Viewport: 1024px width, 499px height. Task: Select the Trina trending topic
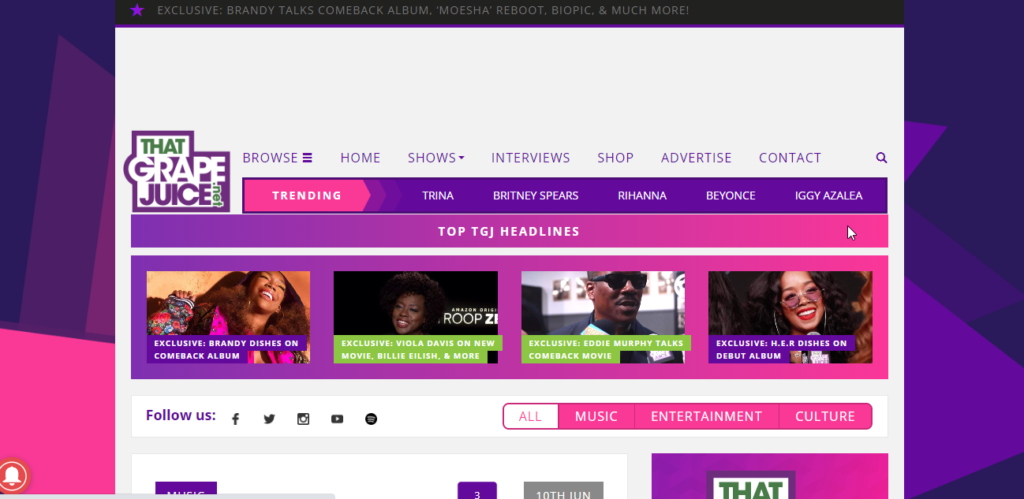pyautogui.click(x=438, y=195)
